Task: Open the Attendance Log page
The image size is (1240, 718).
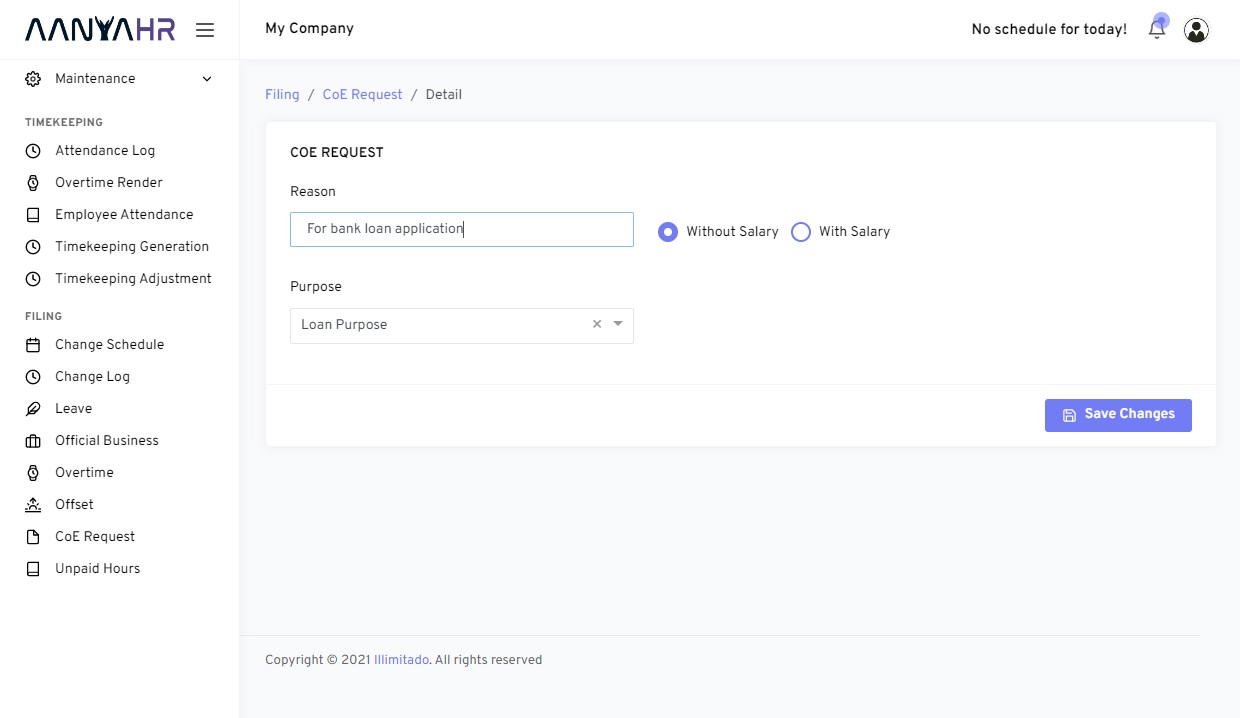Action: point(105,150)
